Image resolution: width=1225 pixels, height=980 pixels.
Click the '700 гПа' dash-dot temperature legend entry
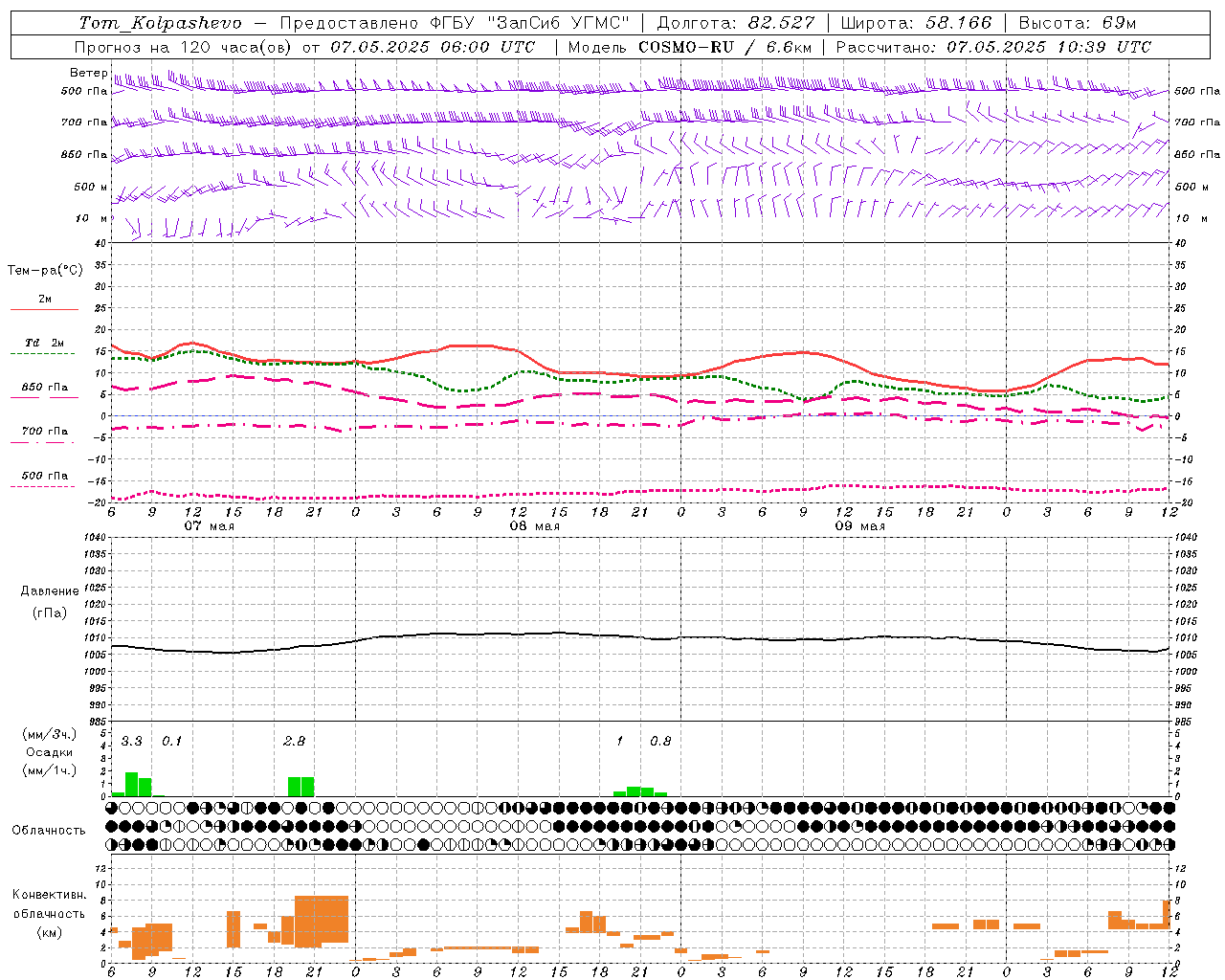tap(44, 432)
